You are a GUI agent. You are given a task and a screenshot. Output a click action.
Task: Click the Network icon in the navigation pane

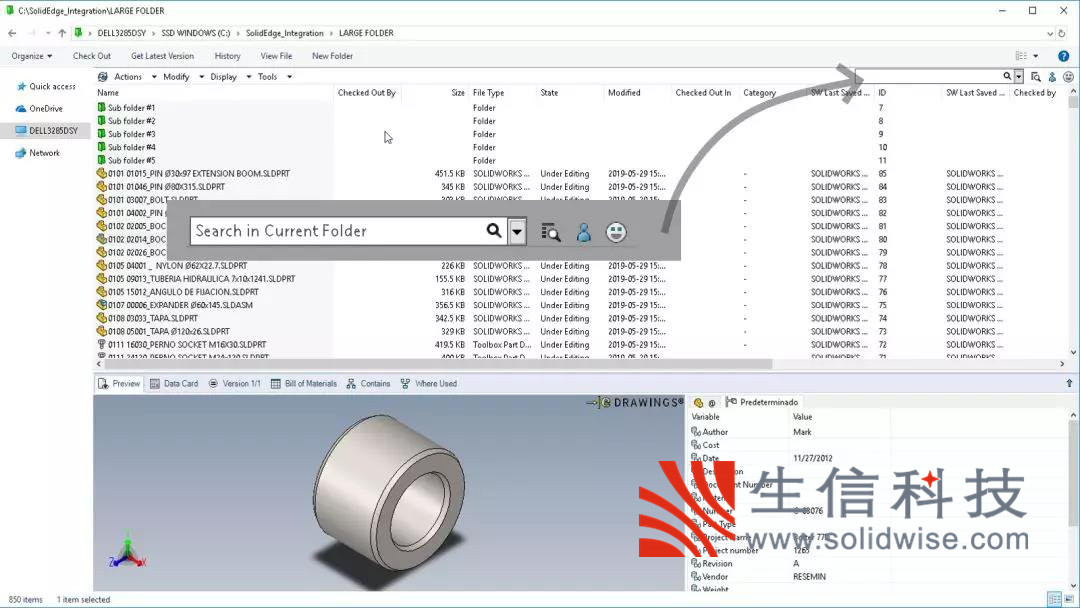click(x=21, y=153)
